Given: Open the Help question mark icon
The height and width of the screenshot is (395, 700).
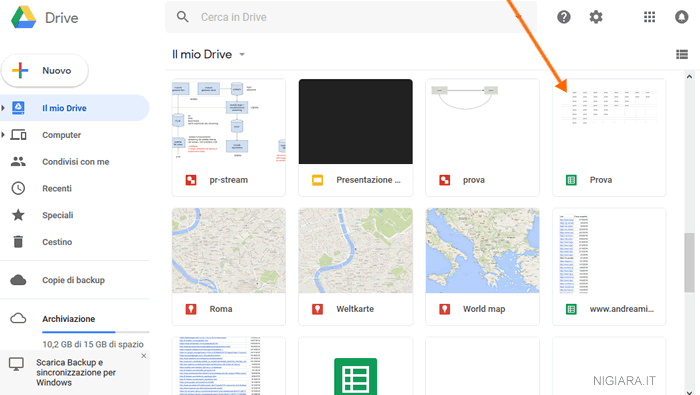Looking at the screenshot, I should pyautogui.click(x=564, y=17).
